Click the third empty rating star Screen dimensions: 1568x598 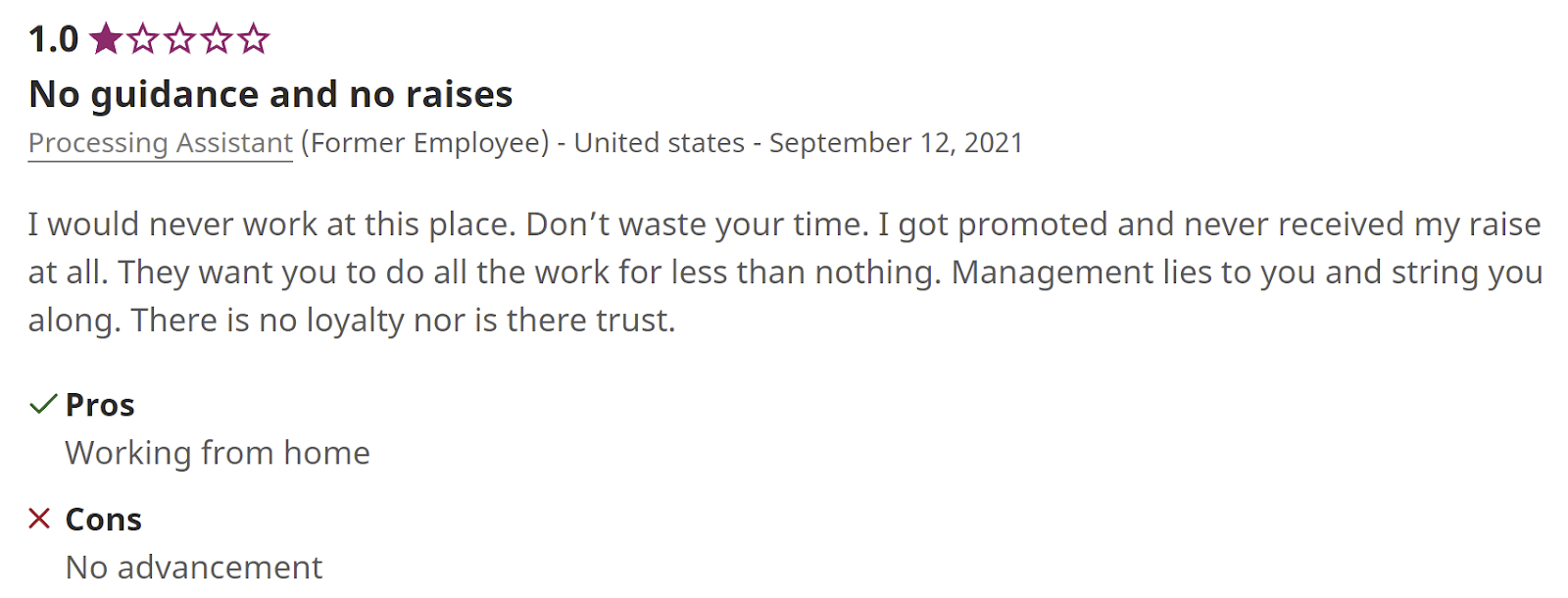pyautogui.click(x=180, y=39)
